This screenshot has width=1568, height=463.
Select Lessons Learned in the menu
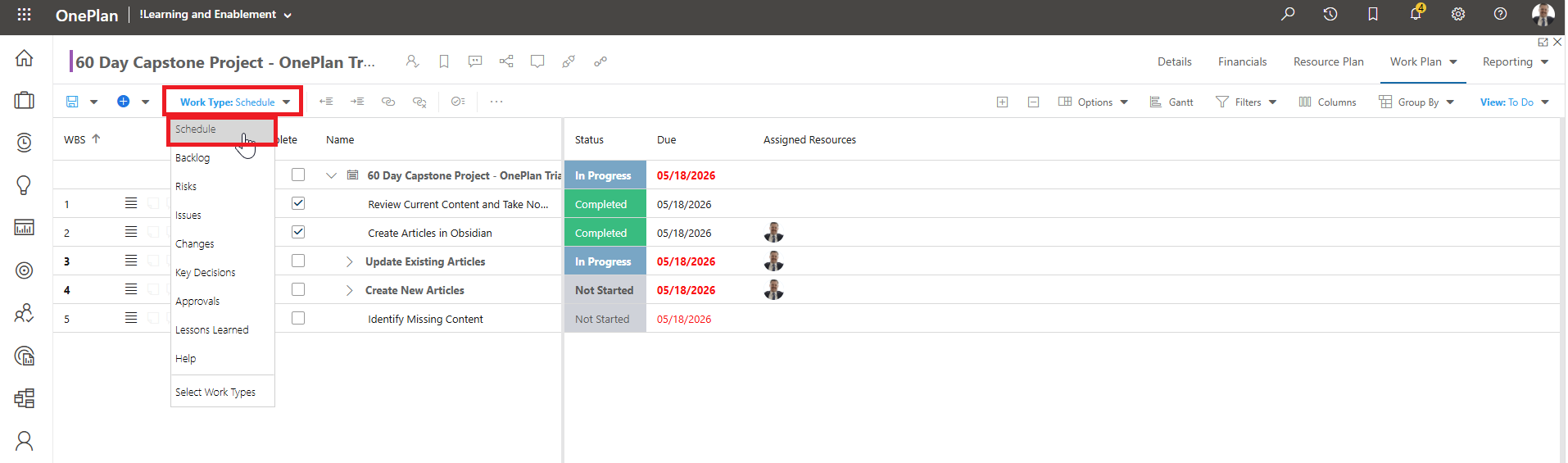point(222,330)
